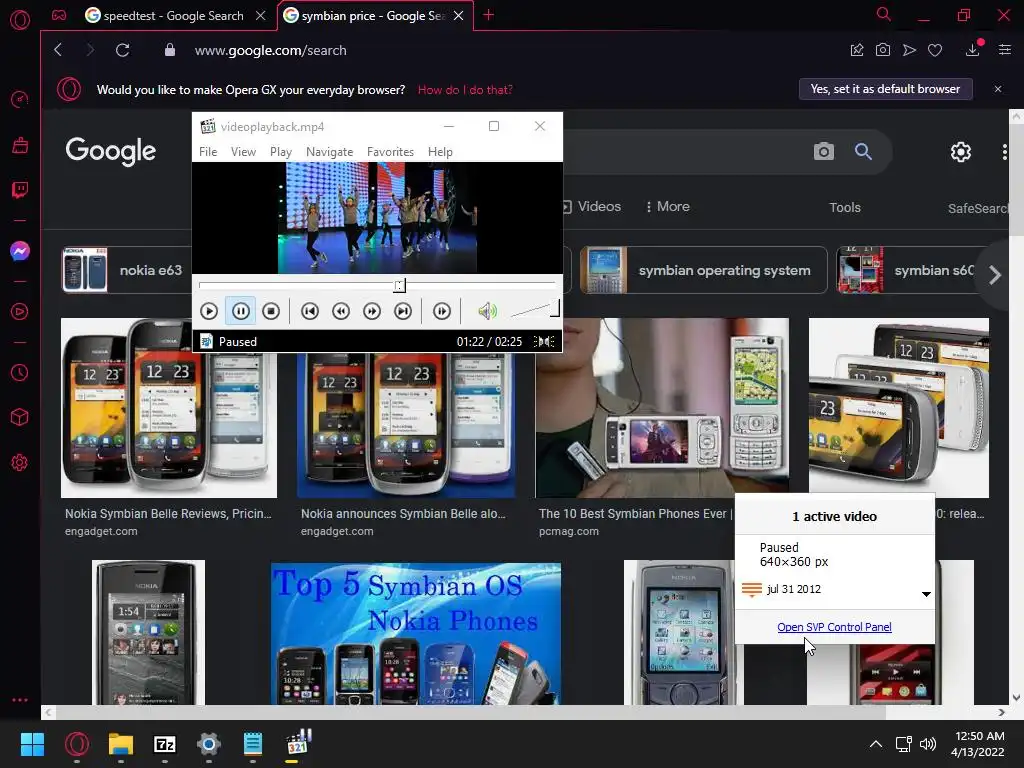Viewport: 1024px width, 768px height.
Task: Open the View menu in media player
Action: coord(243,152)
